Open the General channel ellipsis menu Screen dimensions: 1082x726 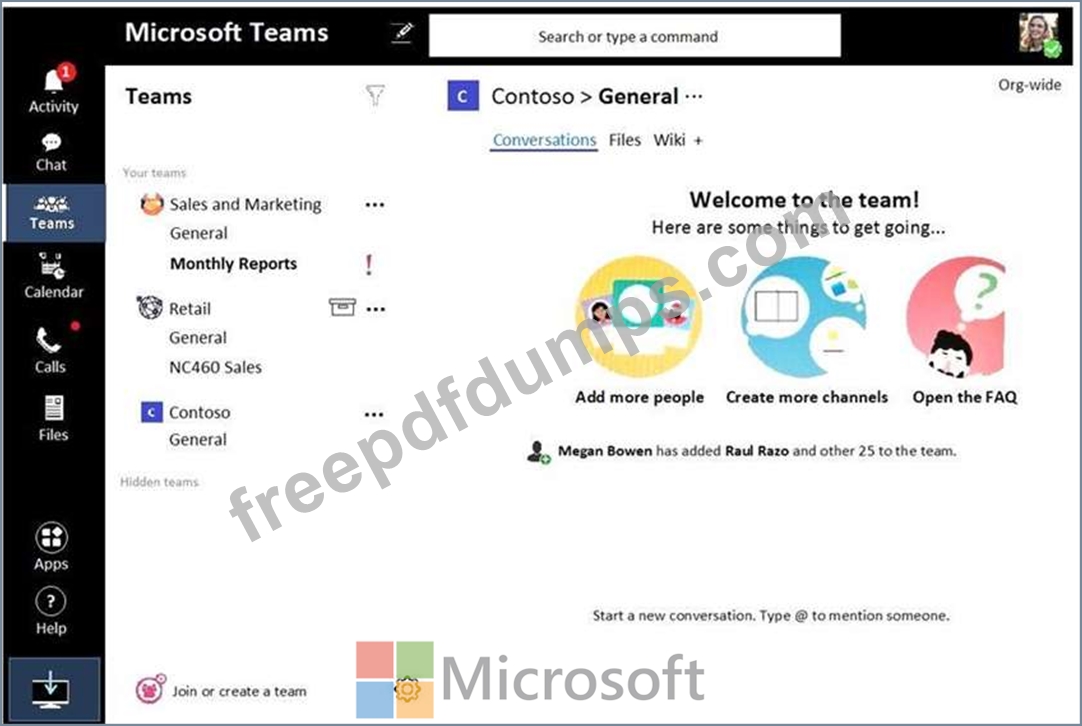tap(694, 96)
